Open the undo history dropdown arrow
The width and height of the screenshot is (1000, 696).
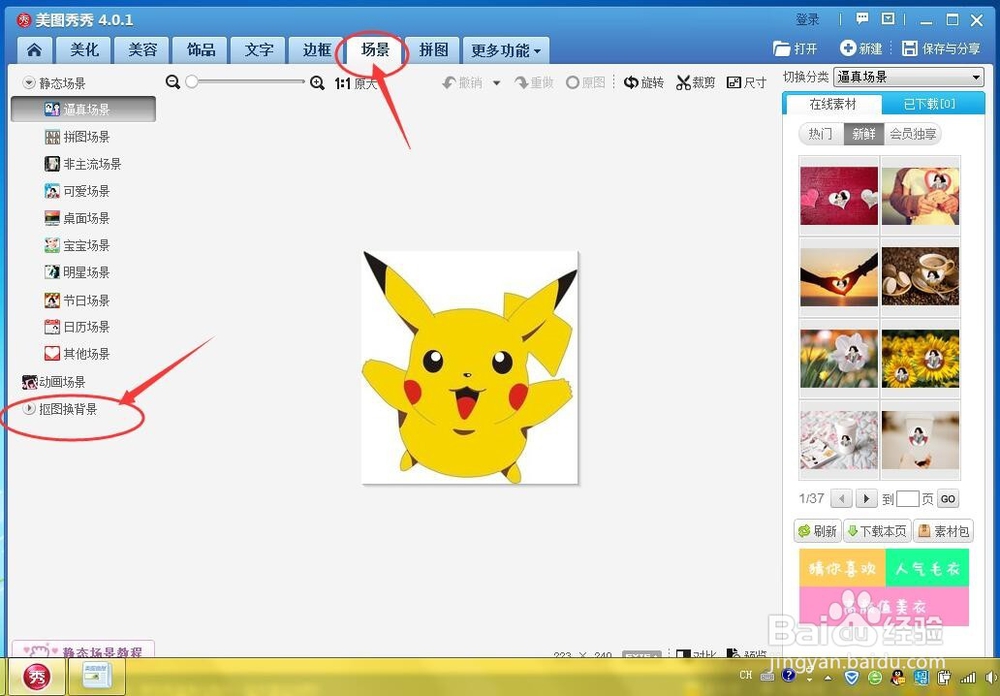click(x=497, y=83)
